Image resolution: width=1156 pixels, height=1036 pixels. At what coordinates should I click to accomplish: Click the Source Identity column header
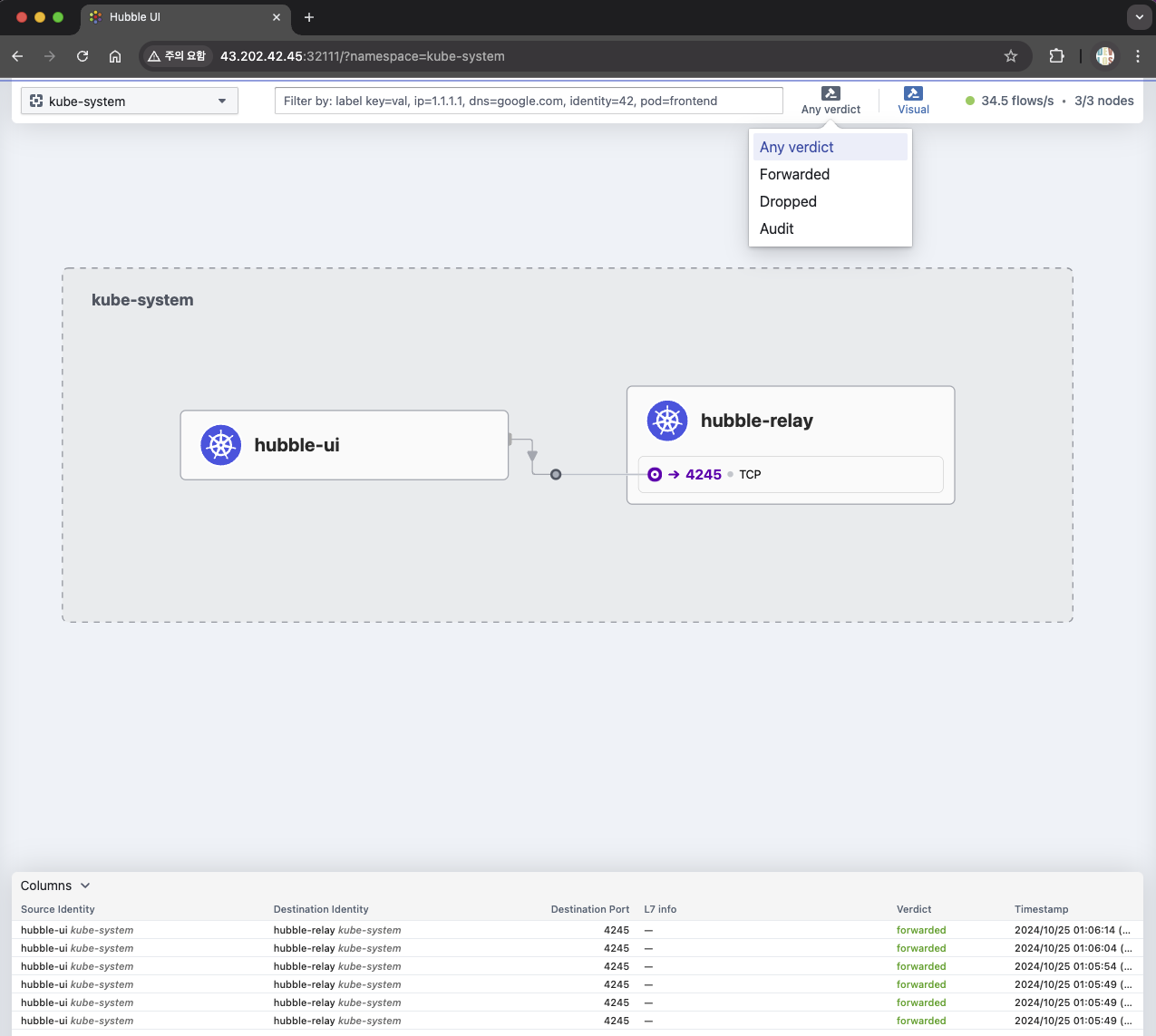pyautogui.click(x=58, y=909)
